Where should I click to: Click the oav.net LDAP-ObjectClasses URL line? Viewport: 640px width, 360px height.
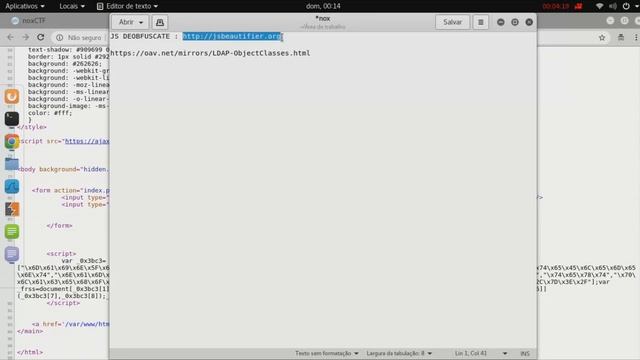[x=210, y=53]
